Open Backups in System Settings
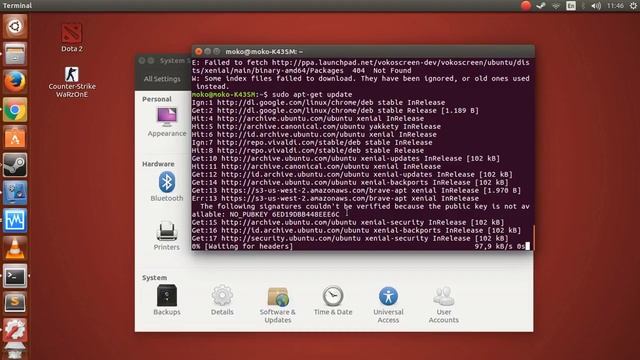Image resolution: width=640 pixels, height=360 pixels. click(x=167, y=300)
